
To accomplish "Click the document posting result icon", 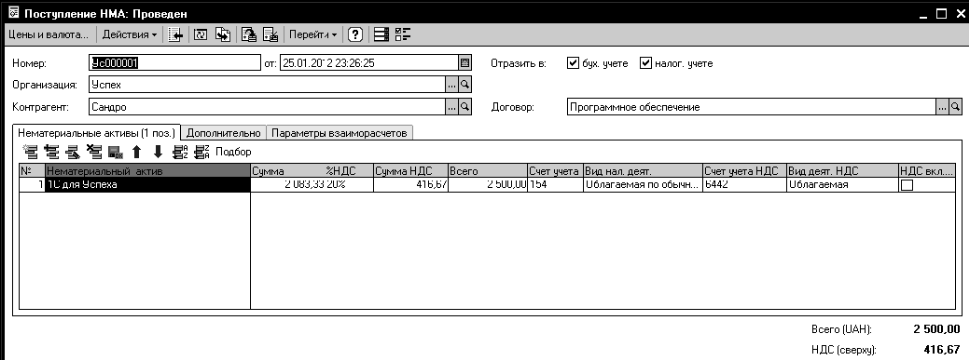I will click(249, 35).
